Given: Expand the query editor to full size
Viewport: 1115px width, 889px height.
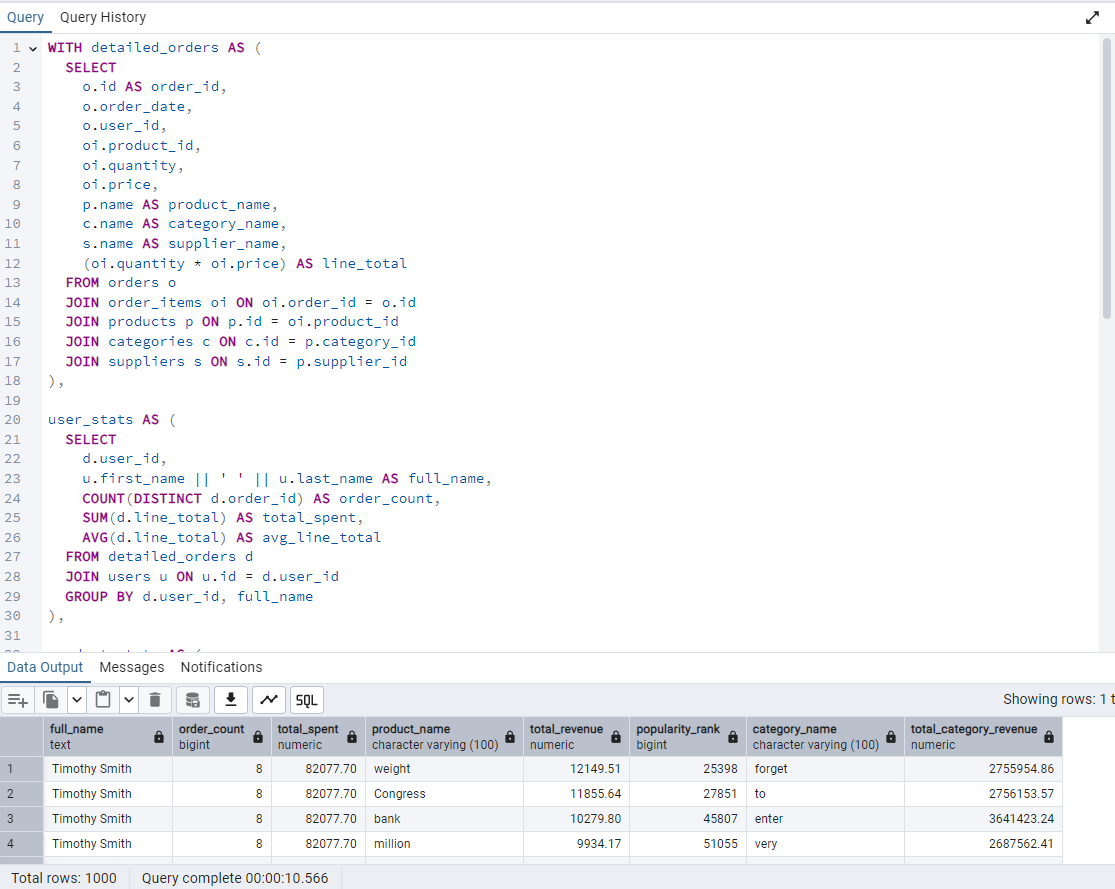Looking at the screenshot, I should click(x=1092, y=18).
